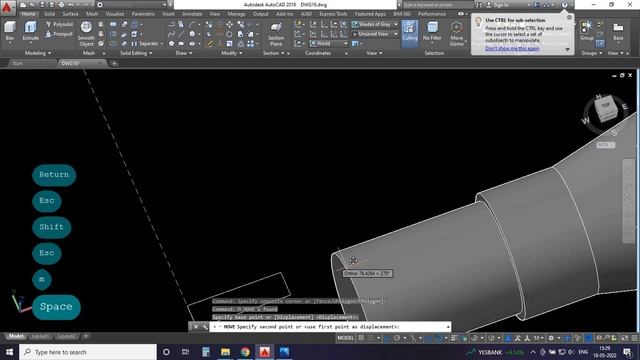Toggle Clean Screen at status bar end
Screen dimensions: 640x360
click(x=624, y=338)
